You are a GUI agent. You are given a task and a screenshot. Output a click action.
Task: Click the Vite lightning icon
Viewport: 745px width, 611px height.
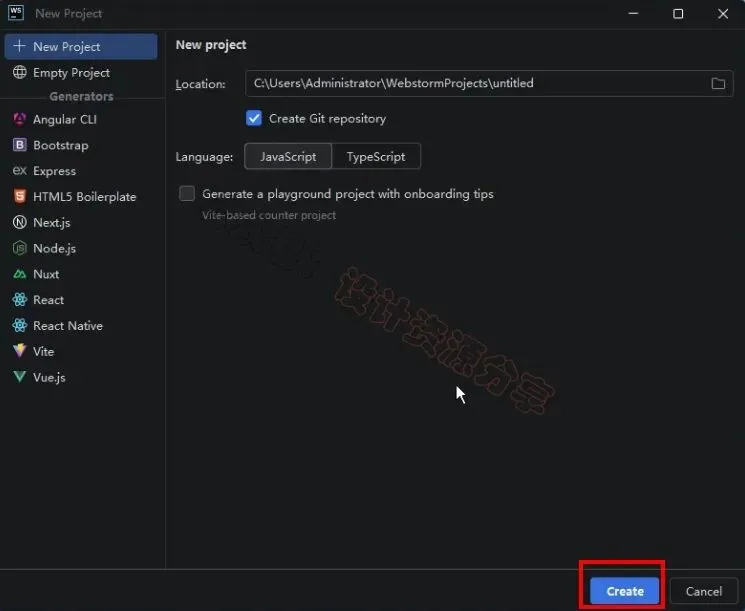19,351
